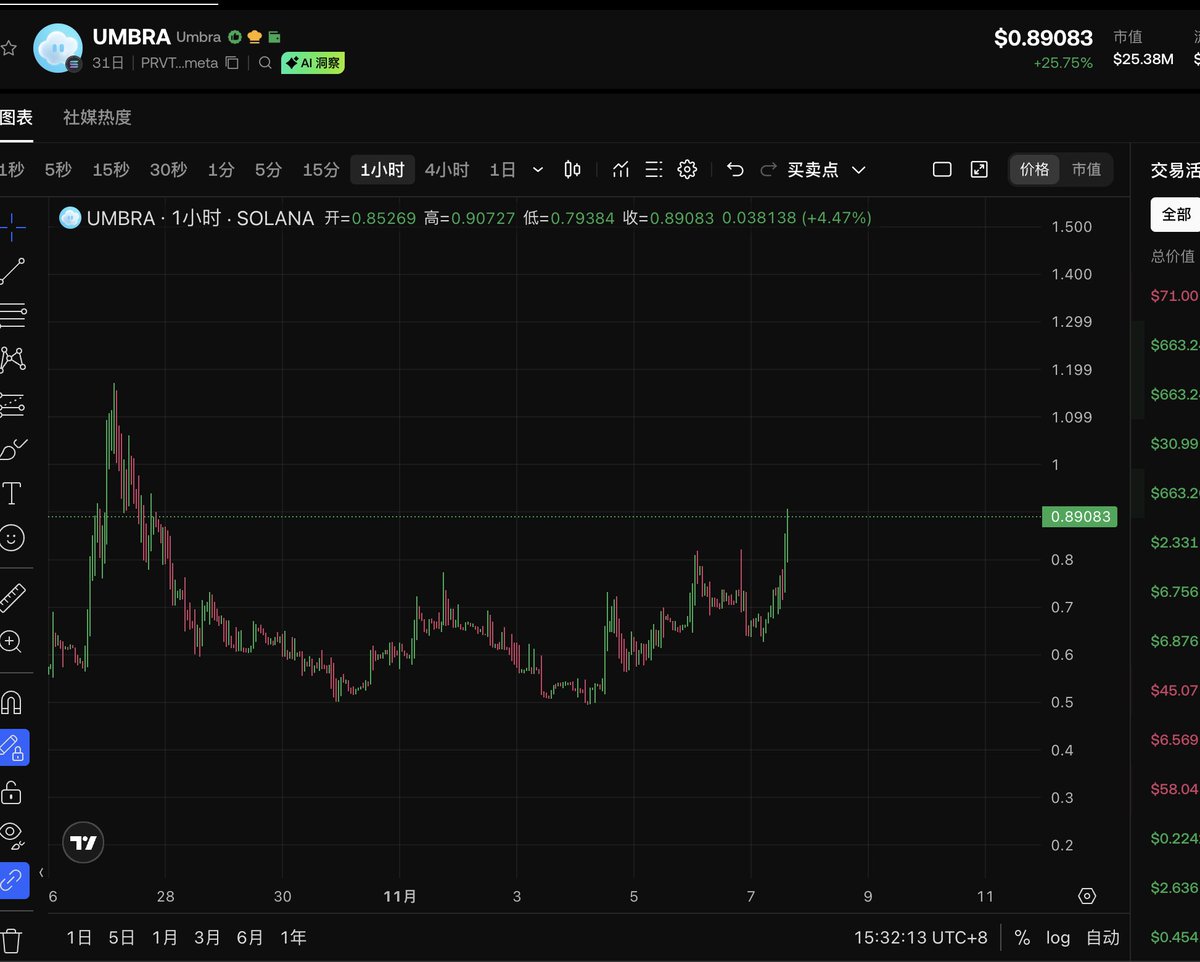
Task: Toggle the lock all drawings tool
Action: [12, 793]
